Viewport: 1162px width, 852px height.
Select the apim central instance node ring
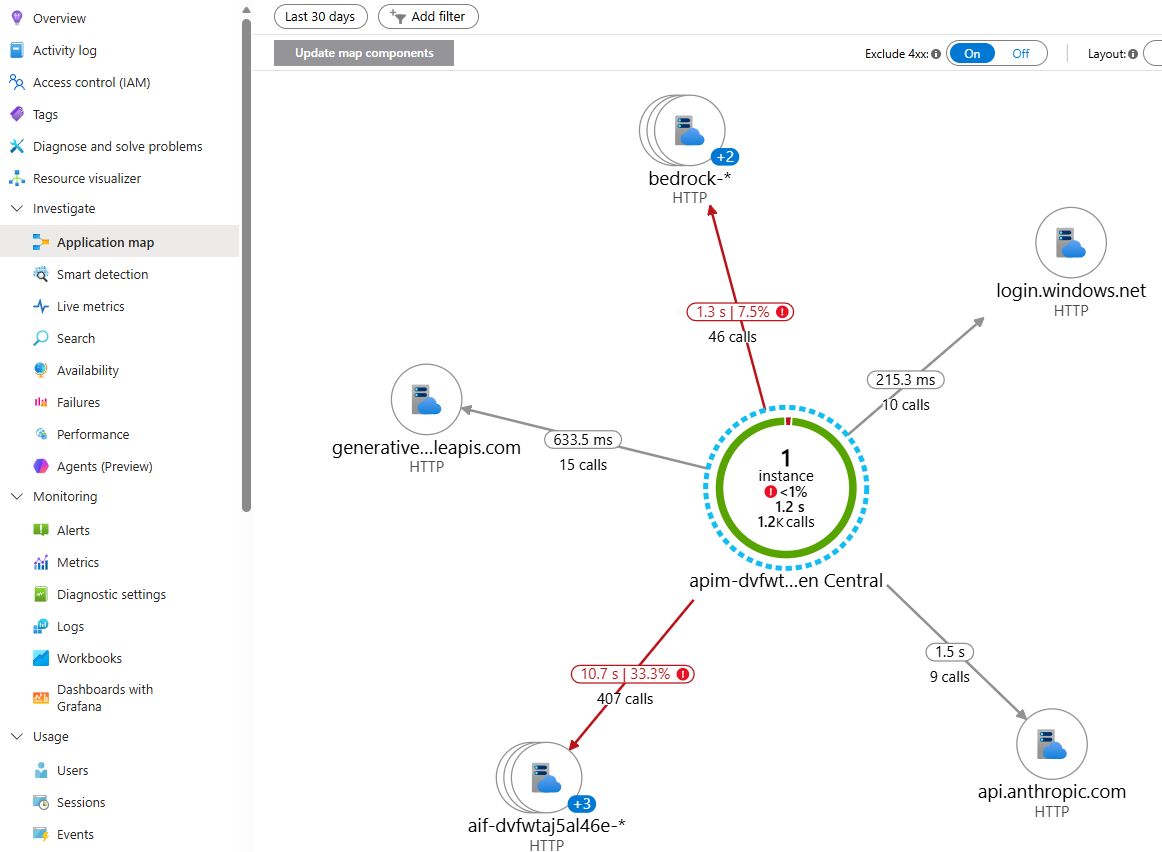point(786,488)
